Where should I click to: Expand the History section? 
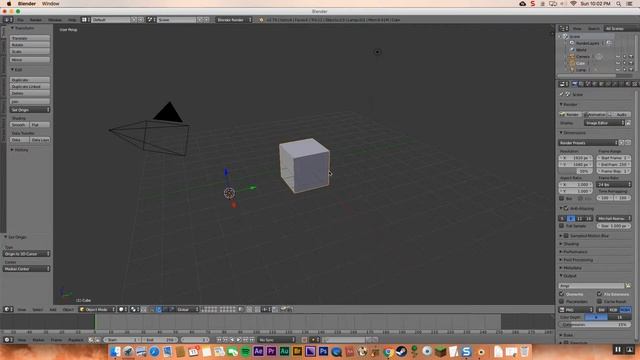[20, 150]
